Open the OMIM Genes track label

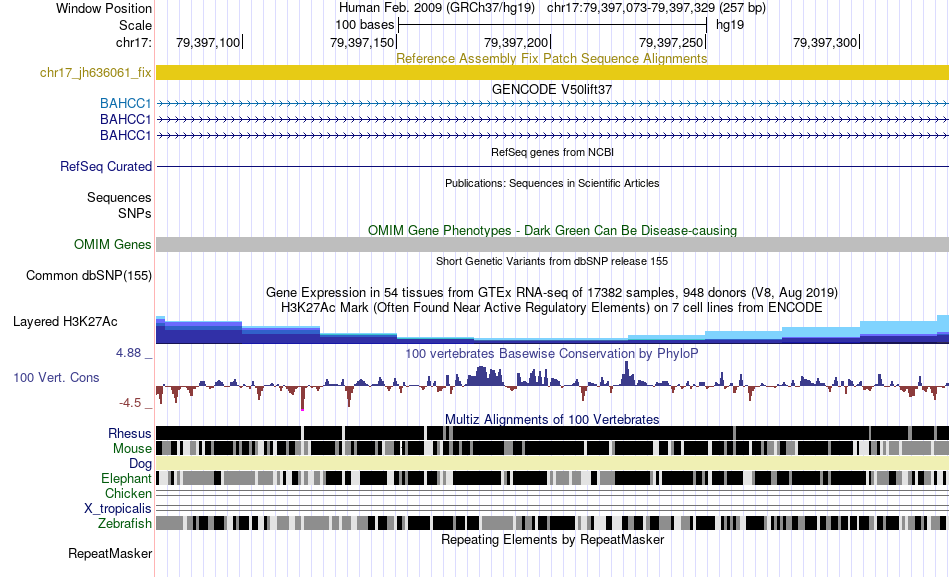point(113,244)
